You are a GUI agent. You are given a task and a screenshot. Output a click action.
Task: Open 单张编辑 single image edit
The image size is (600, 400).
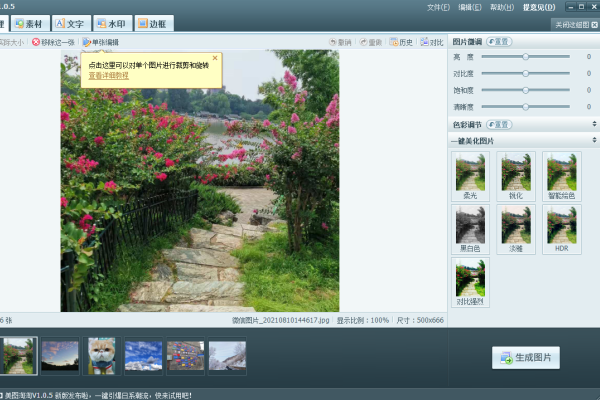(101, 42)
